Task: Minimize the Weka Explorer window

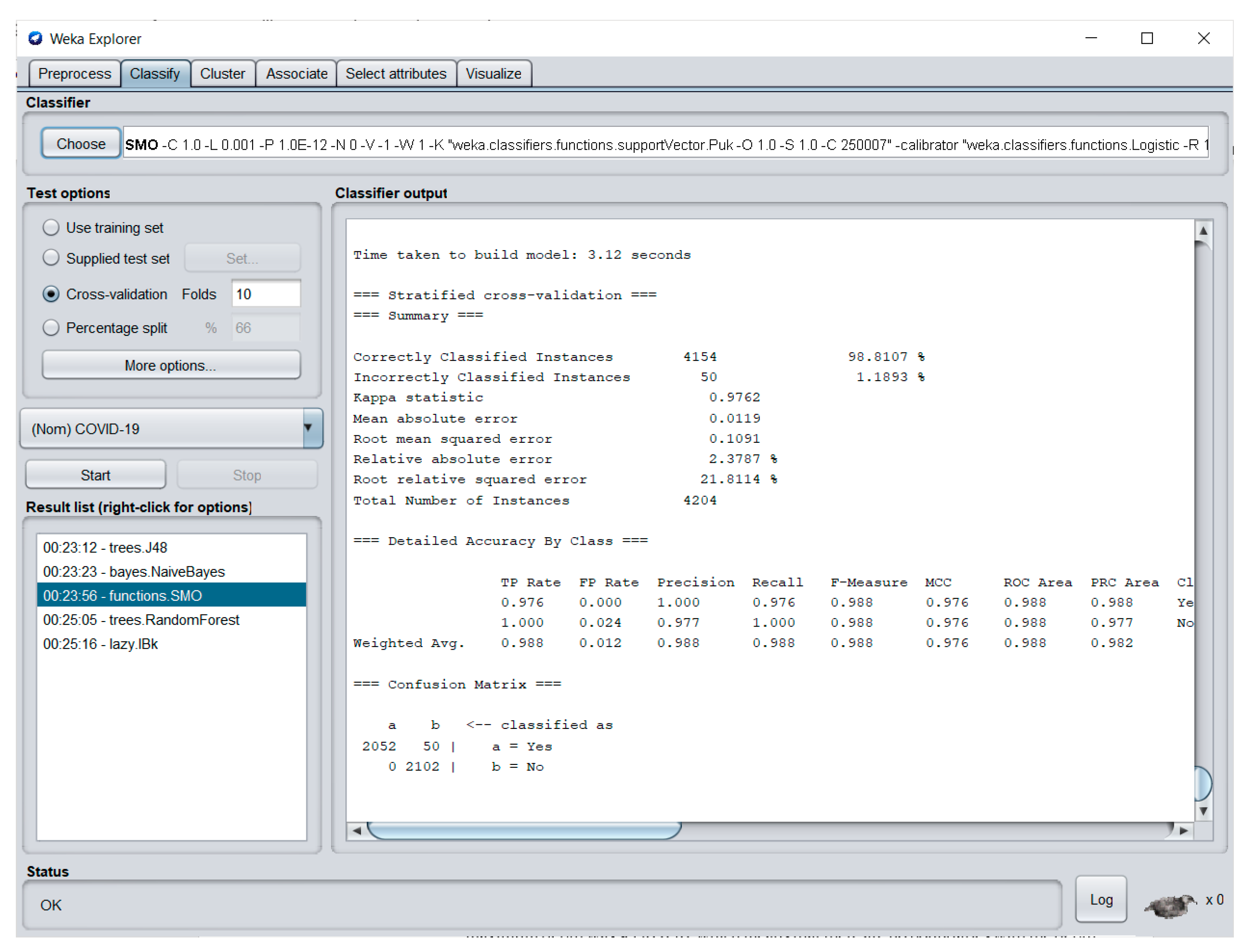Action: 1091,38
